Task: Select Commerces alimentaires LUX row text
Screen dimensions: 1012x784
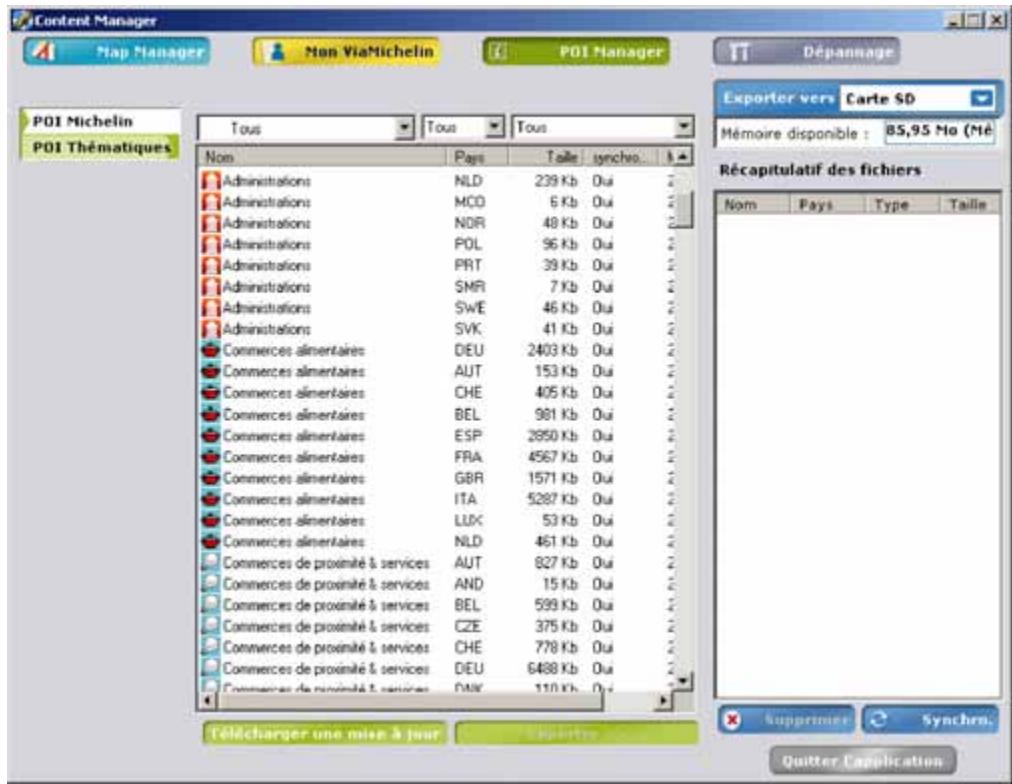Action: point(294,520)
